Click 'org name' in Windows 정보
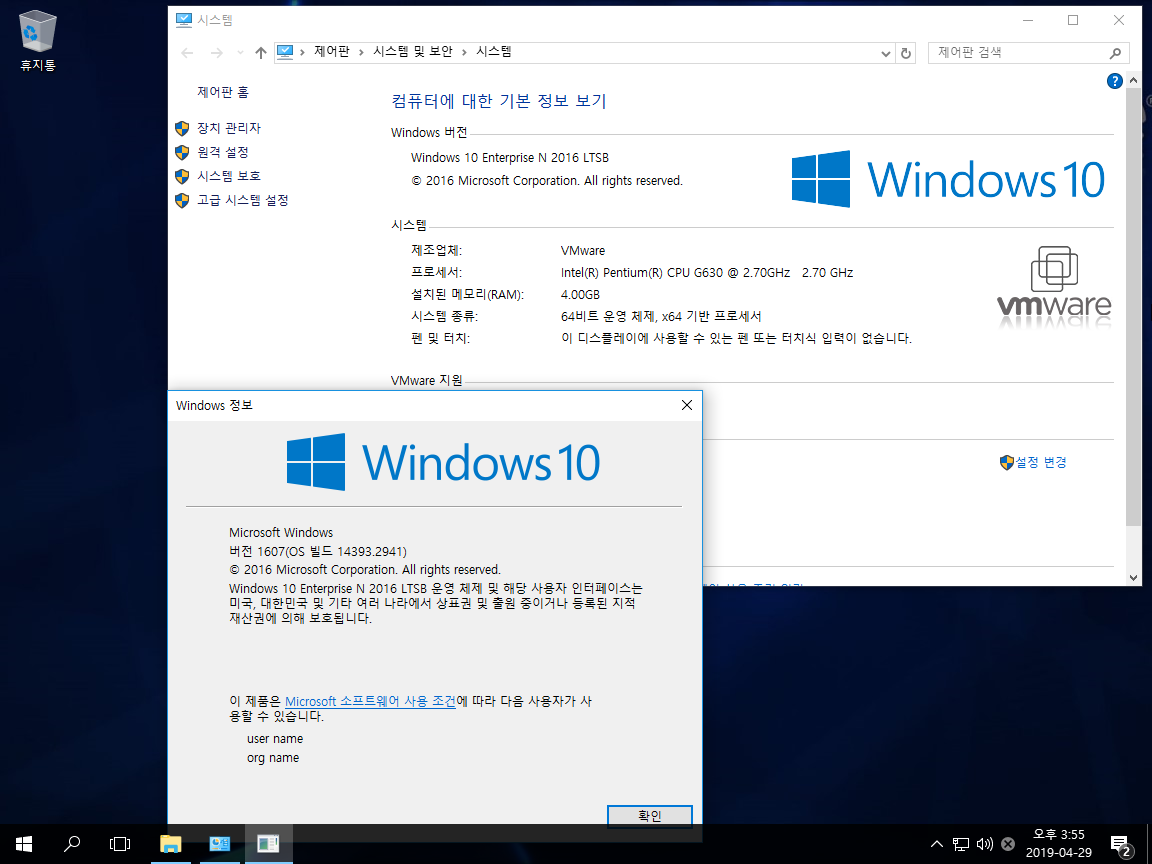1152x864 pixels. click(273, 758)
